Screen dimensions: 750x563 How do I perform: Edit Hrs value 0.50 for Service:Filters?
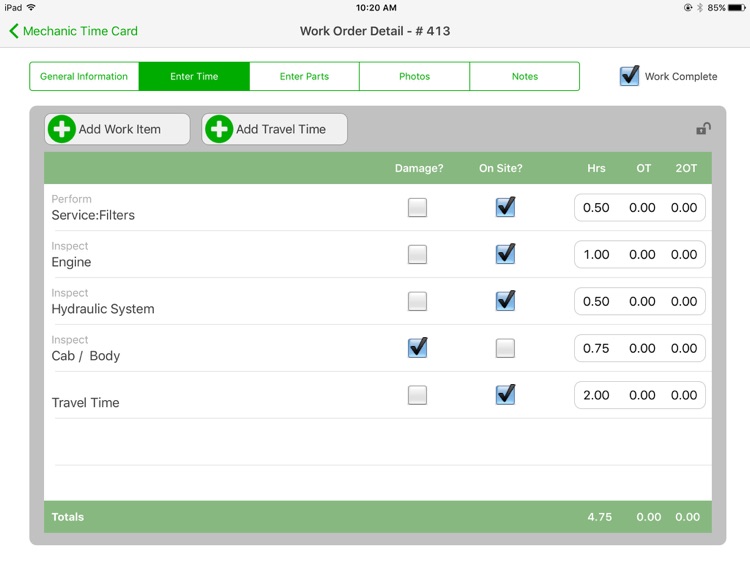[x=596, y=208]
